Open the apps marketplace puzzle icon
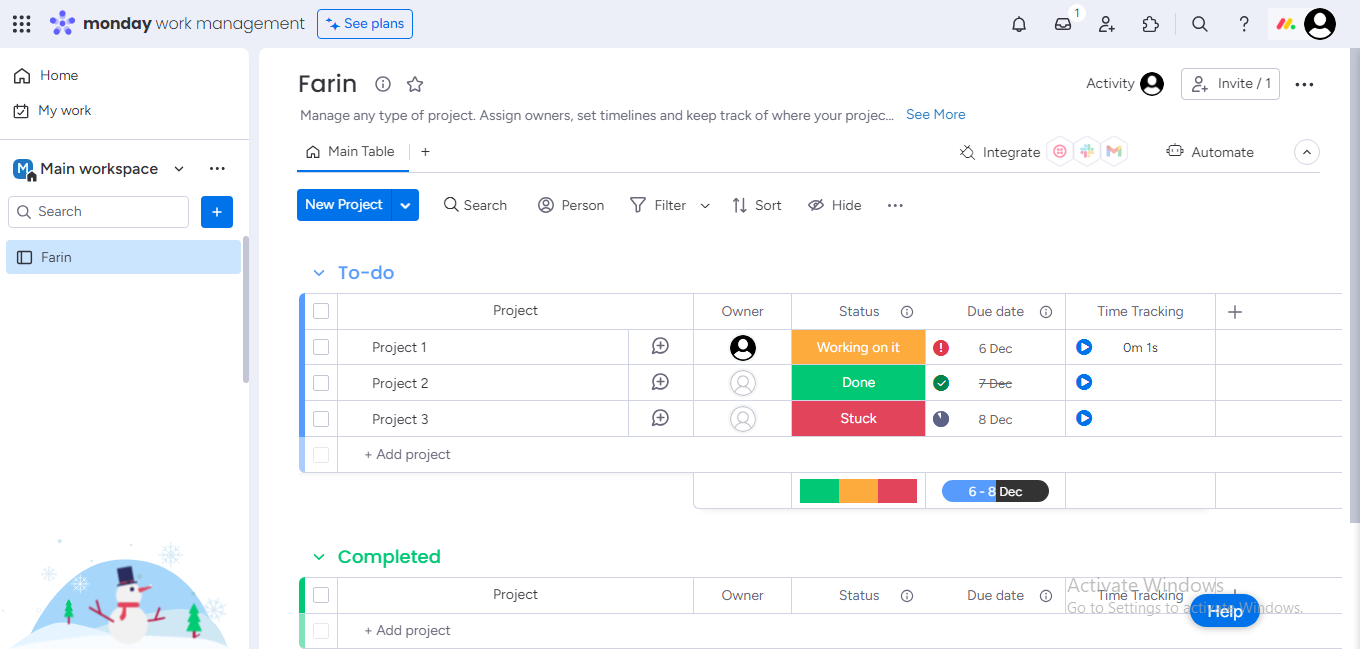Screen dimensions: 1360x649 click(1151, 24)
